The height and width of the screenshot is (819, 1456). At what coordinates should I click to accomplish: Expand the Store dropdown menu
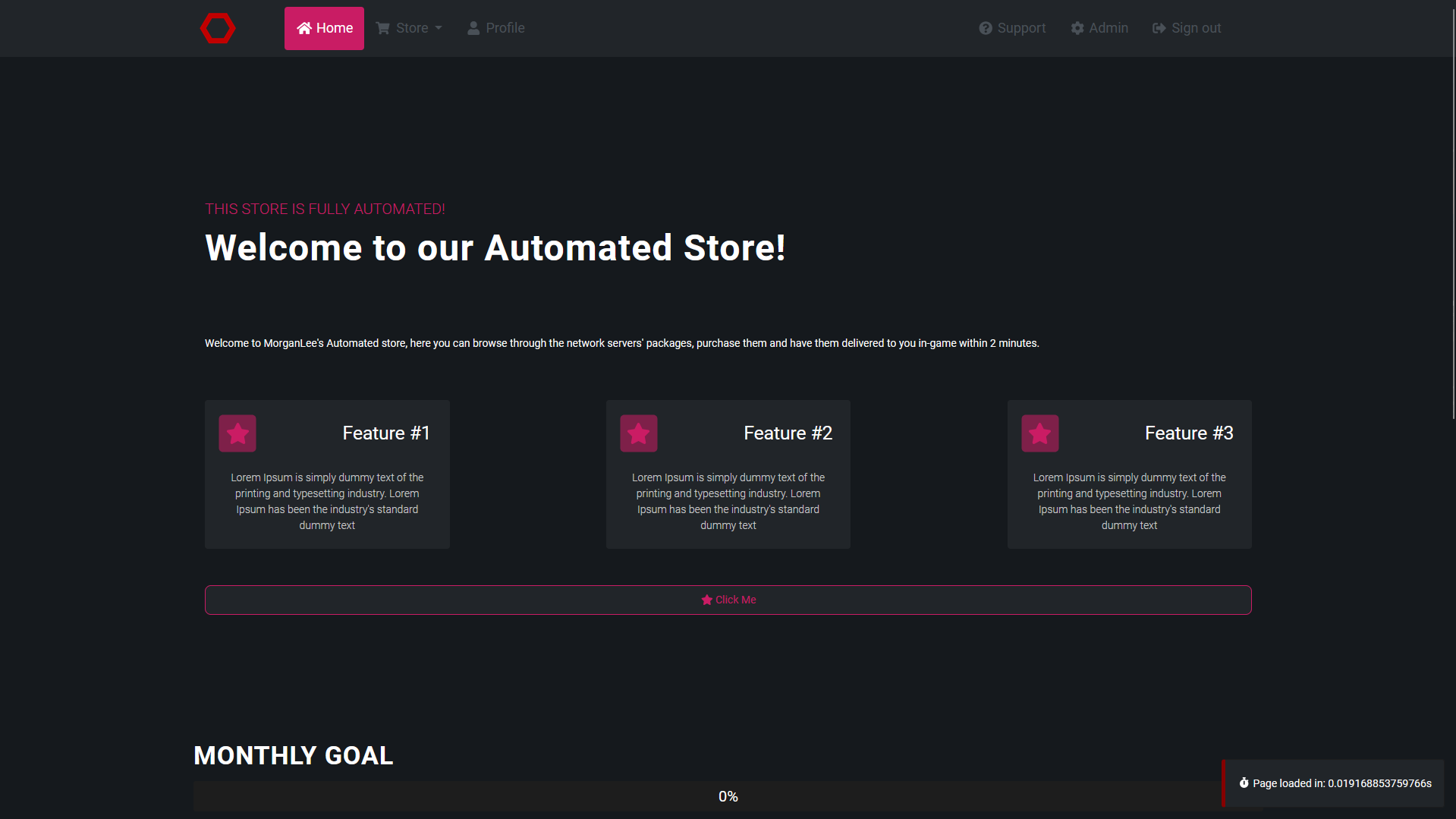click(x=409, y=28)
